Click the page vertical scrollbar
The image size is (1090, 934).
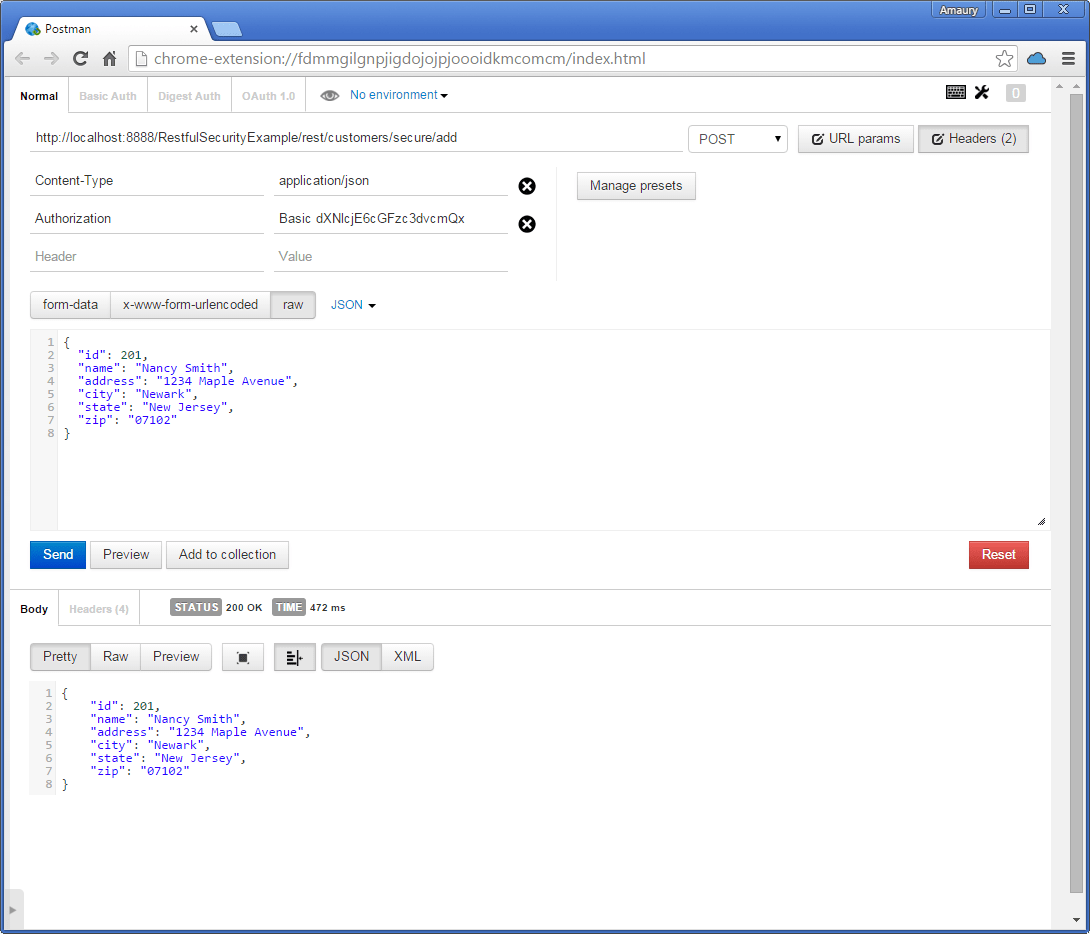tap(1076, 493)
